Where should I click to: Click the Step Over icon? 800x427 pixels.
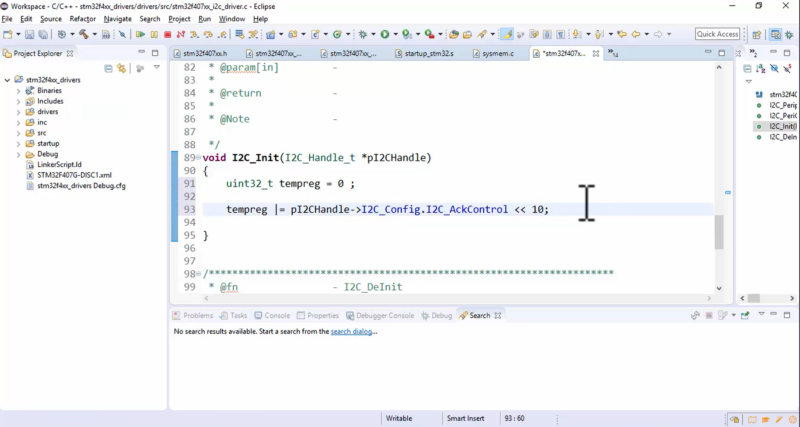point(208,34)
